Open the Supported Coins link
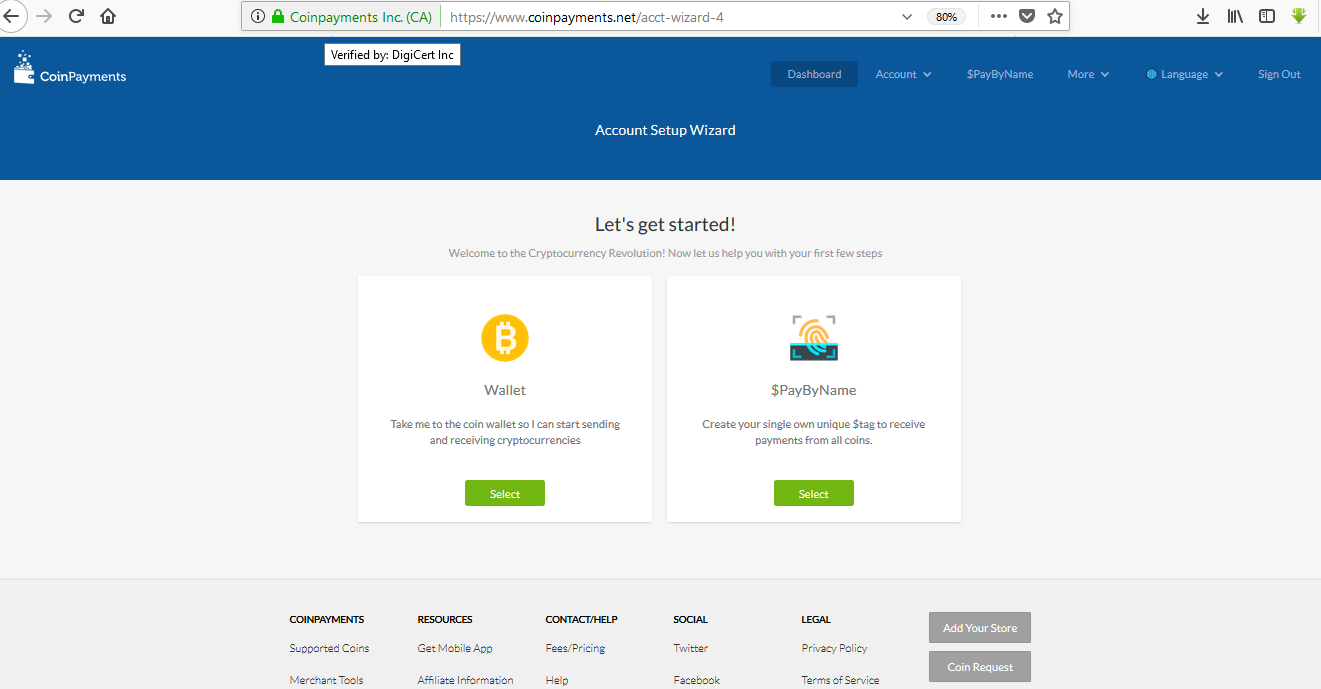 329,648
